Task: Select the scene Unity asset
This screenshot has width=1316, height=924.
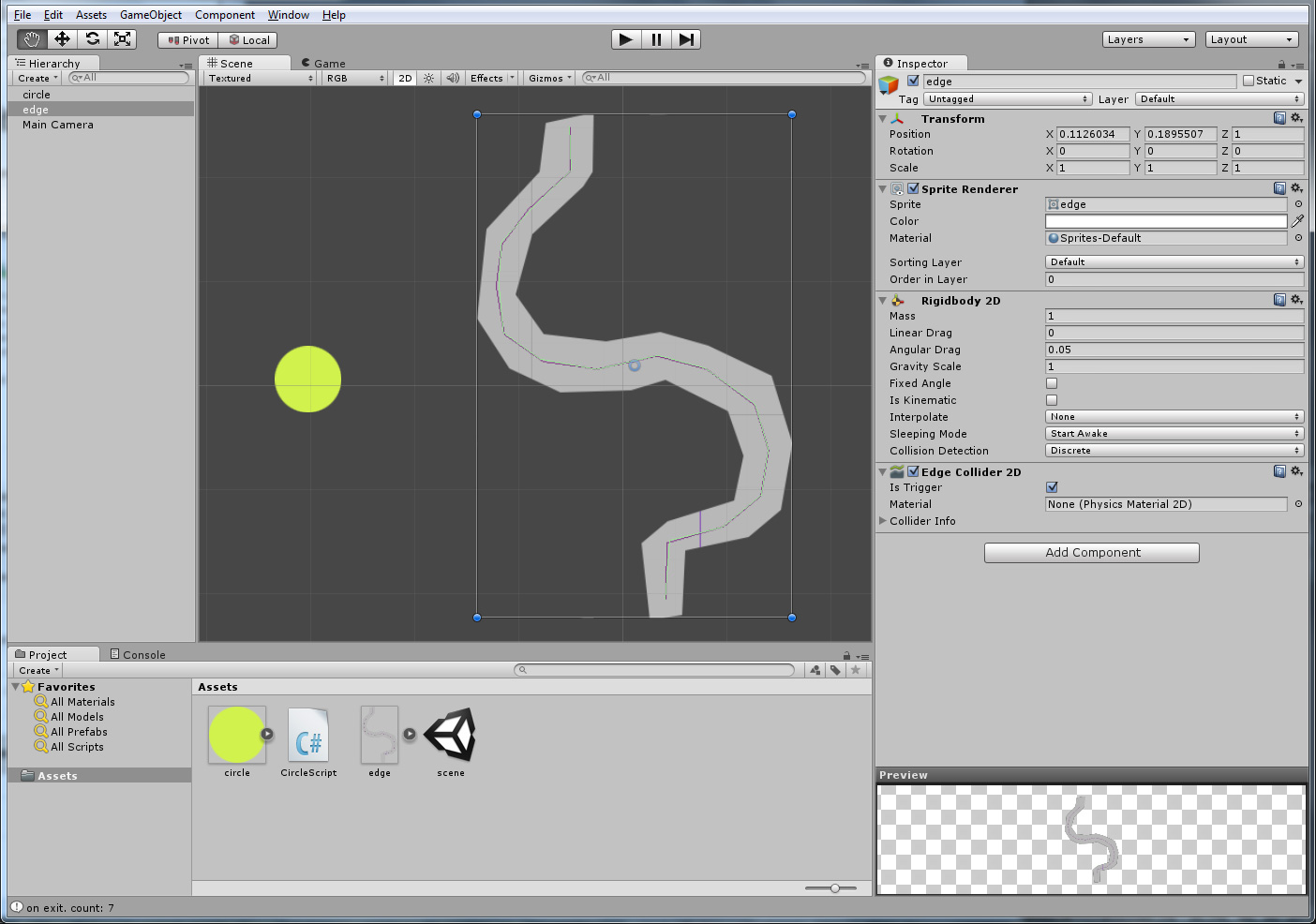Action: click(x=451, y=743)
